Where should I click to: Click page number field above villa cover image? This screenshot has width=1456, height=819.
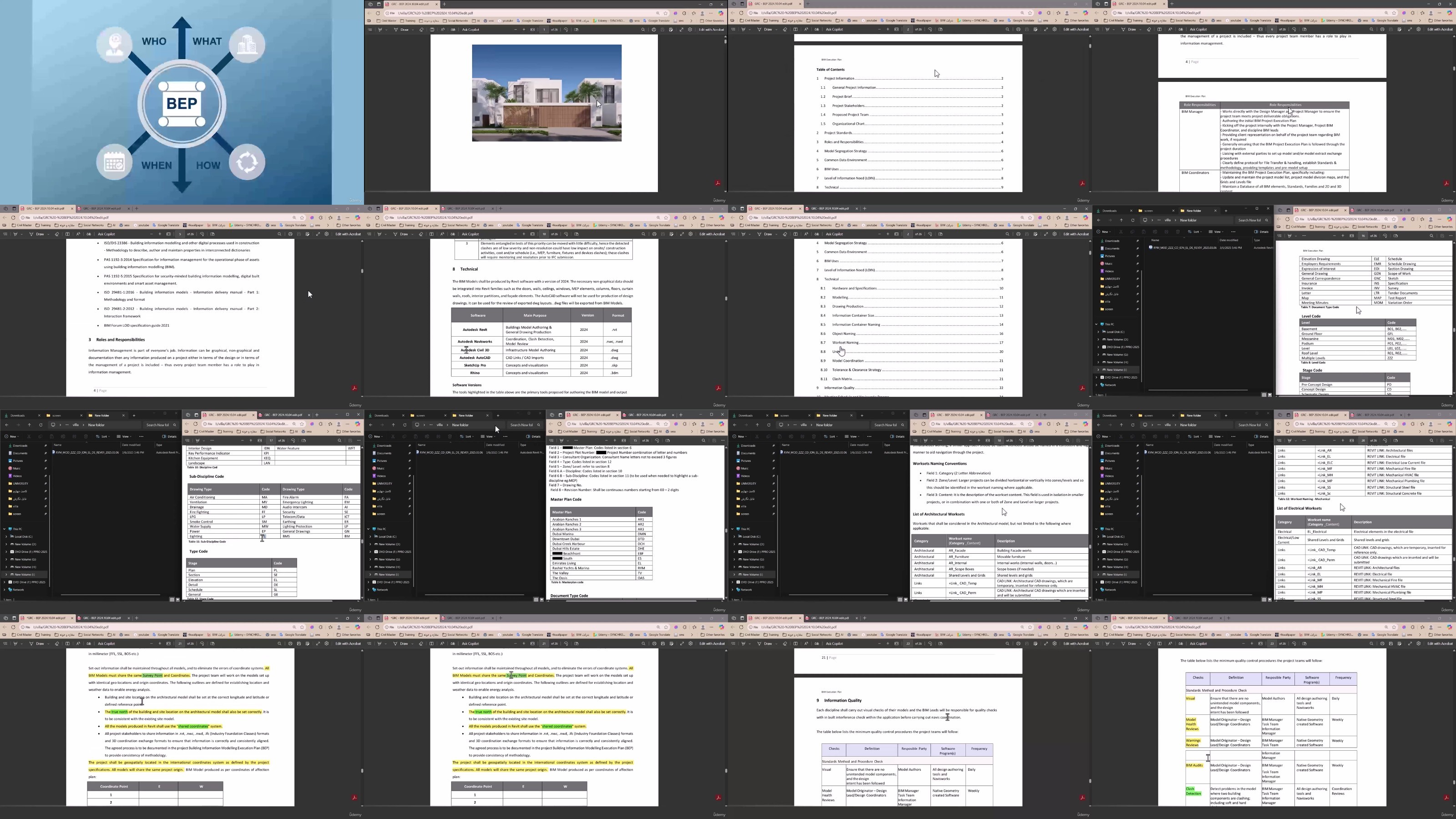(x=544, y=30)
